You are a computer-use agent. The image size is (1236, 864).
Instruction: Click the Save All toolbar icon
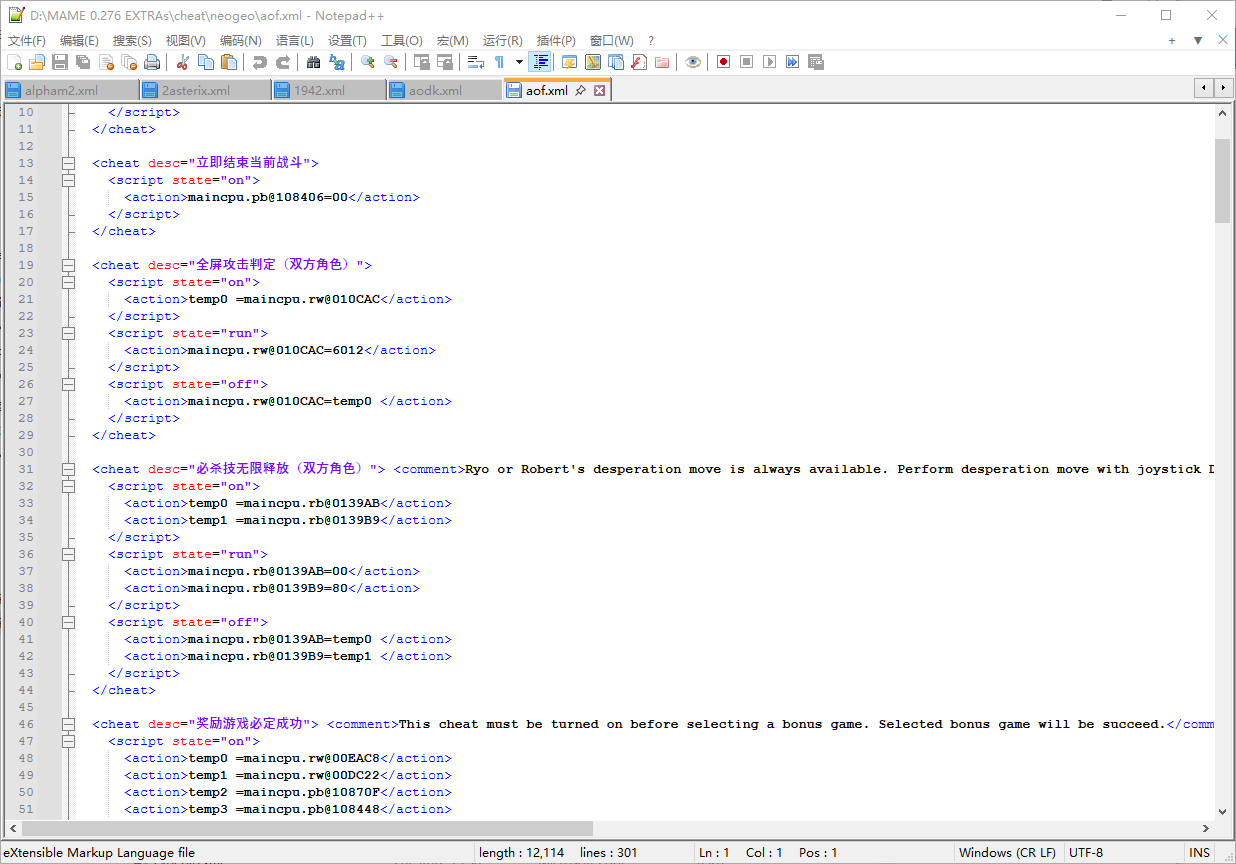coord(83,62)
